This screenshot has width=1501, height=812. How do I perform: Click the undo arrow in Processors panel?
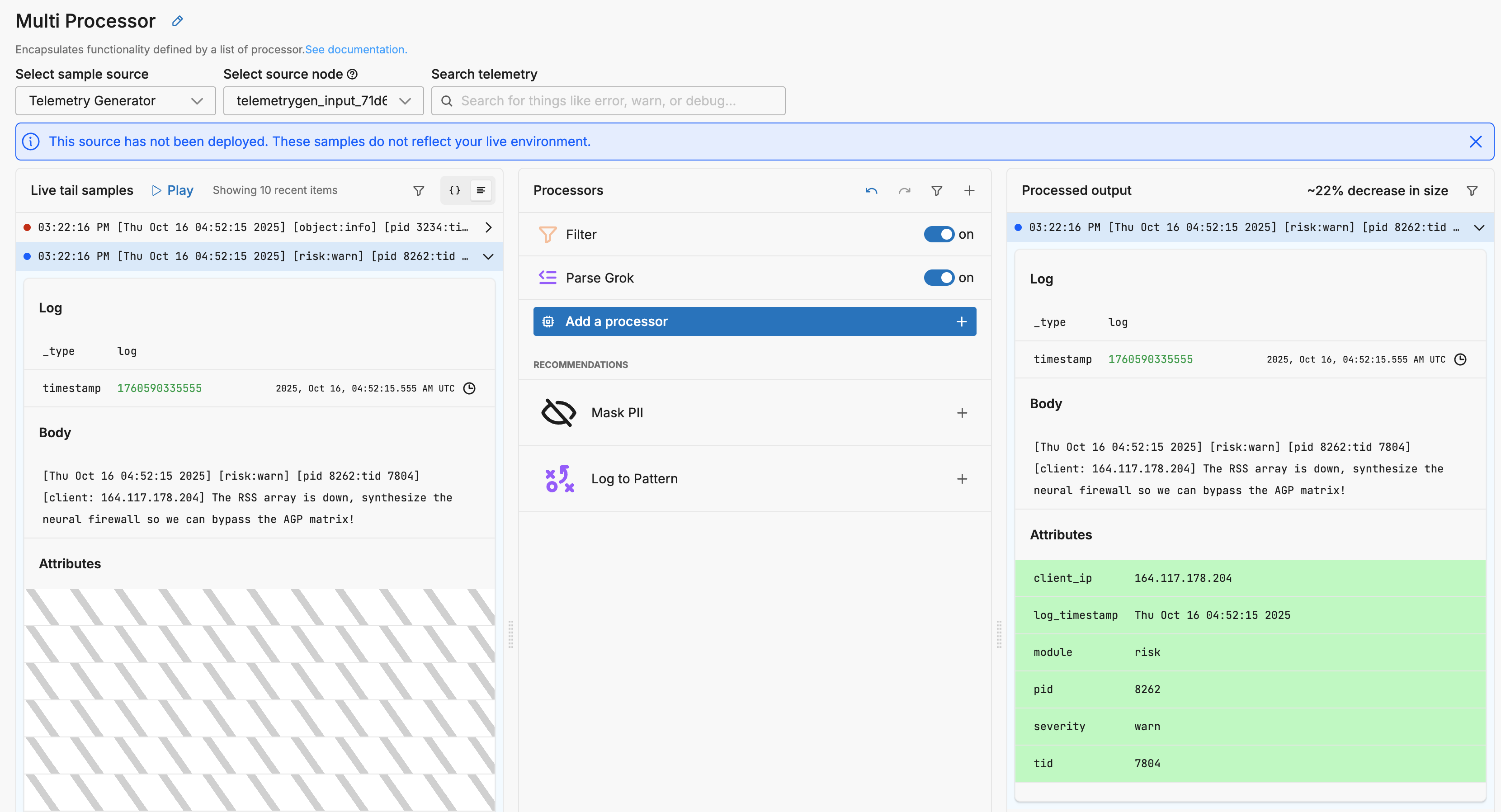[871, 190]
